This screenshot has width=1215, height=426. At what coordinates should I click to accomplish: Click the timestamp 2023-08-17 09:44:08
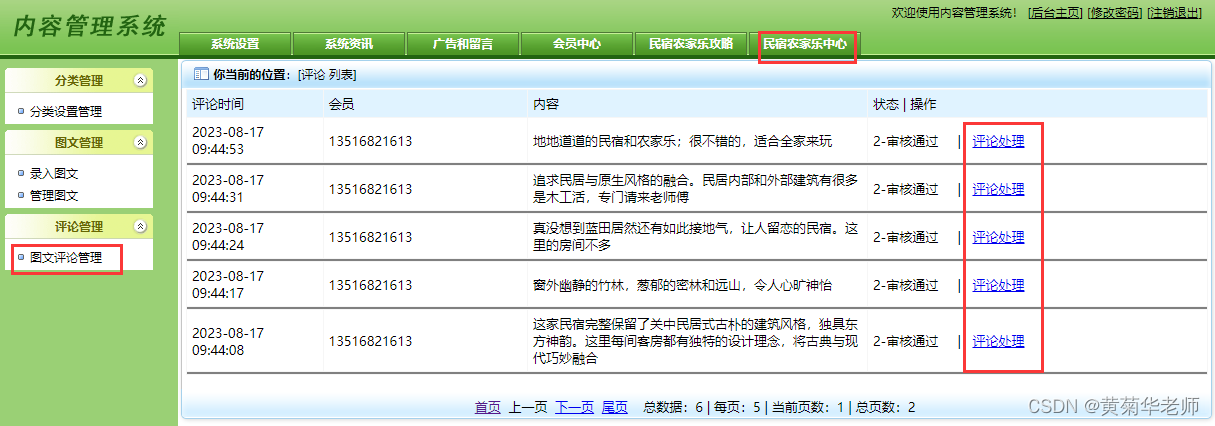coord(228,341)
